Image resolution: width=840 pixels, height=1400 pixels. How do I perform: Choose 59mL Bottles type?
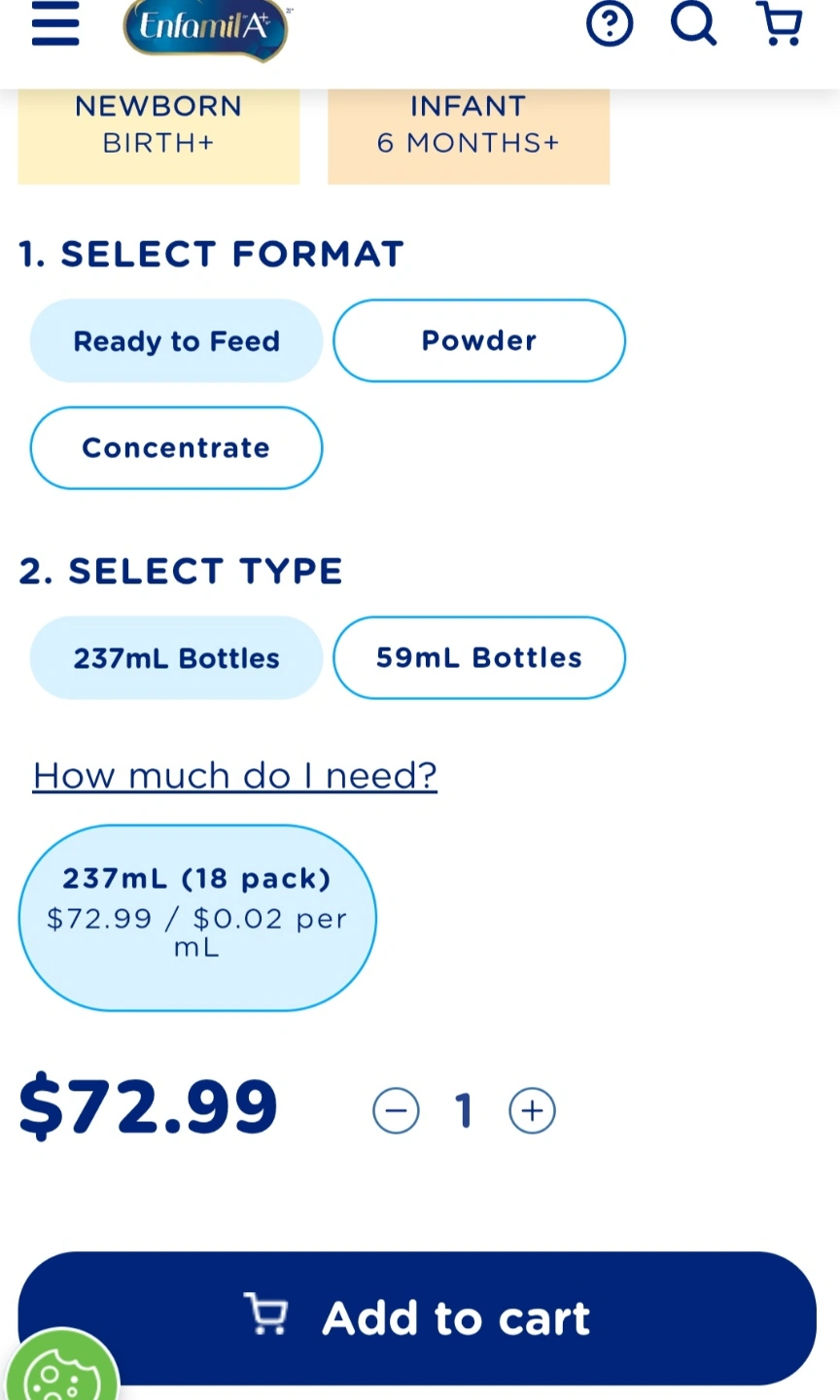(479, 658)
